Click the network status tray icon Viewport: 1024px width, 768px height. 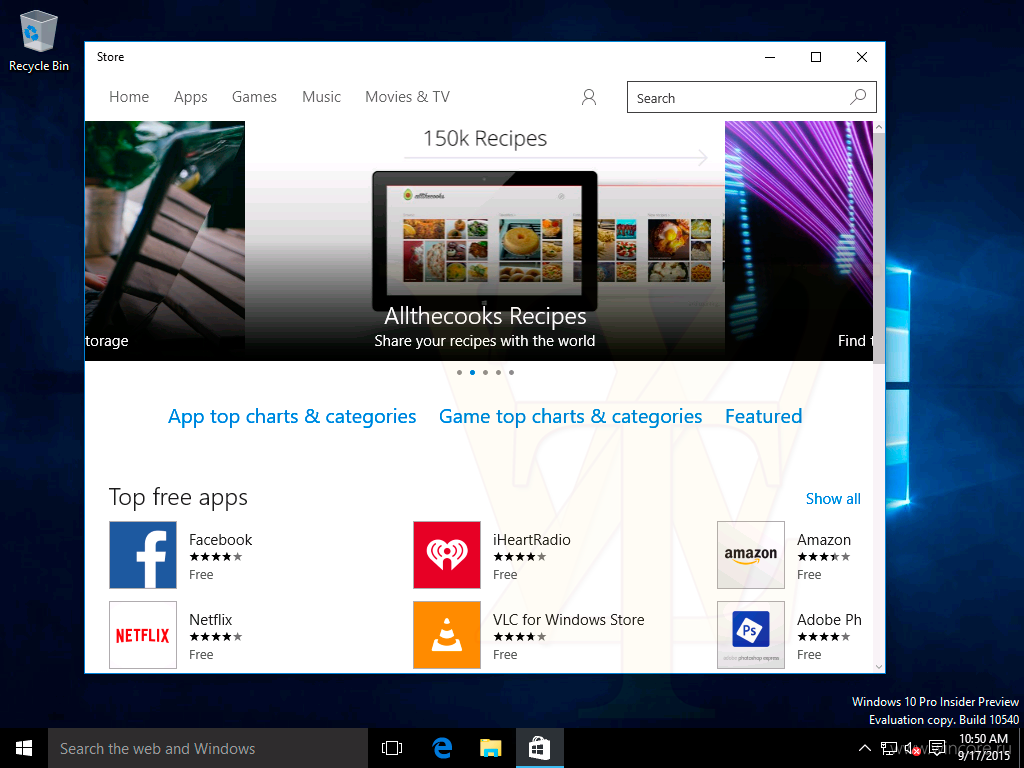coord(888,748)
